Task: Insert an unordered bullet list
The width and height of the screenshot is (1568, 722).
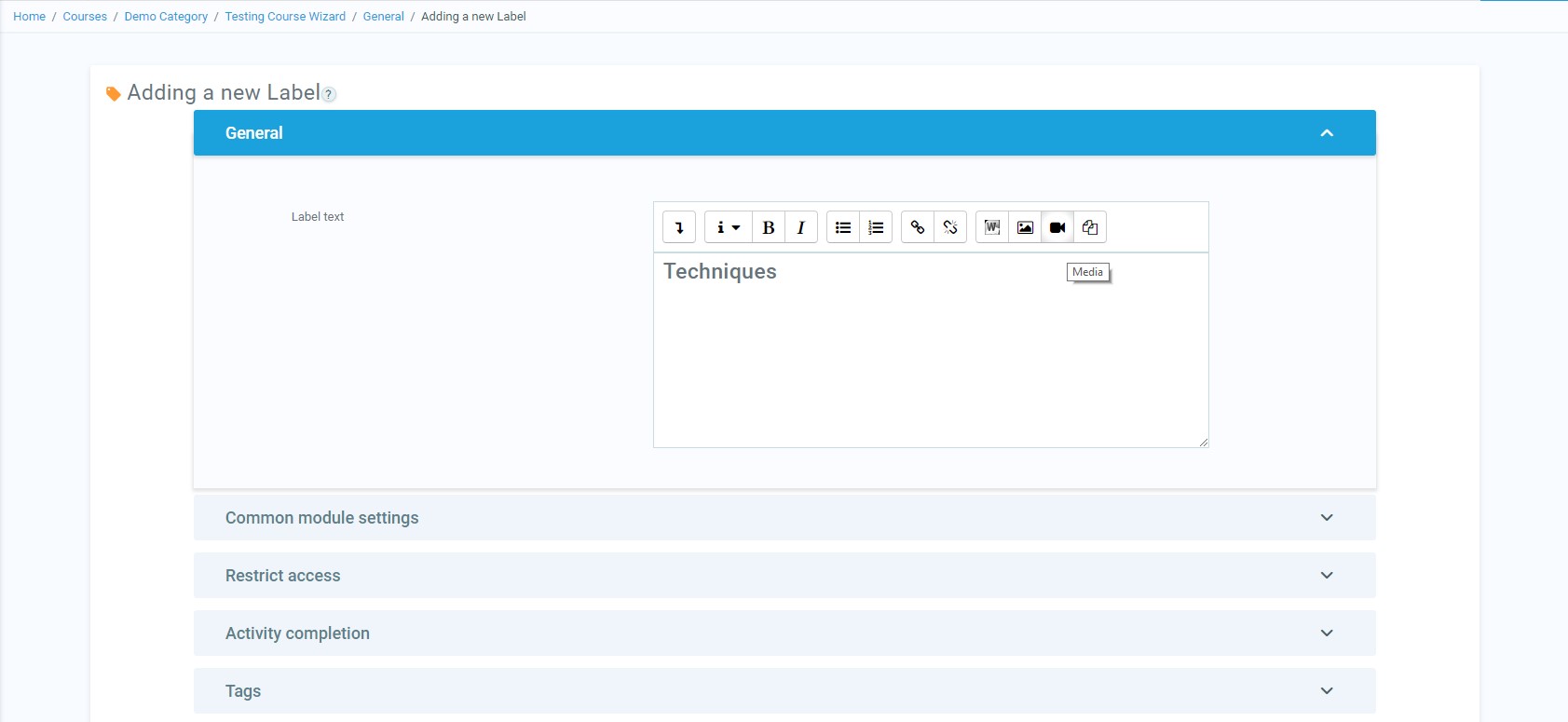Action: [843, 227]
